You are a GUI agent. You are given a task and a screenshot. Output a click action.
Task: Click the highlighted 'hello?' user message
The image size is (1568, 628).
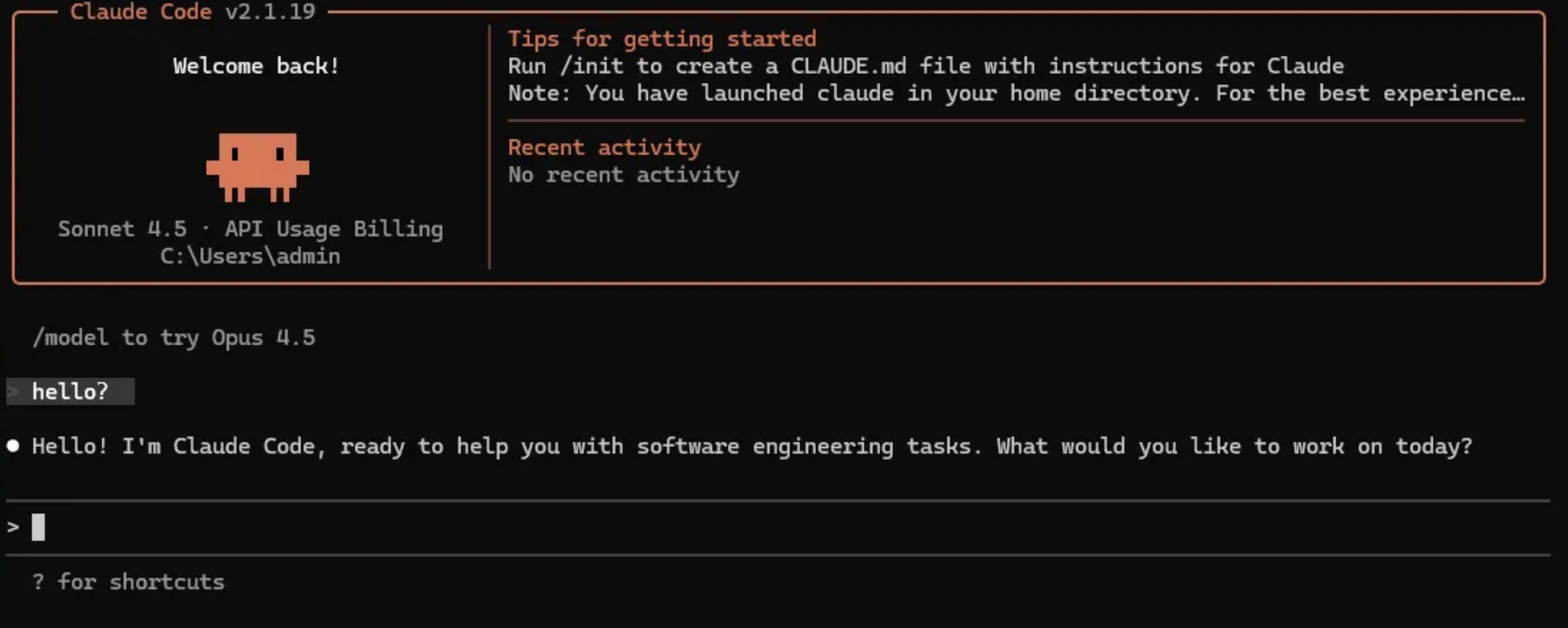71,392
